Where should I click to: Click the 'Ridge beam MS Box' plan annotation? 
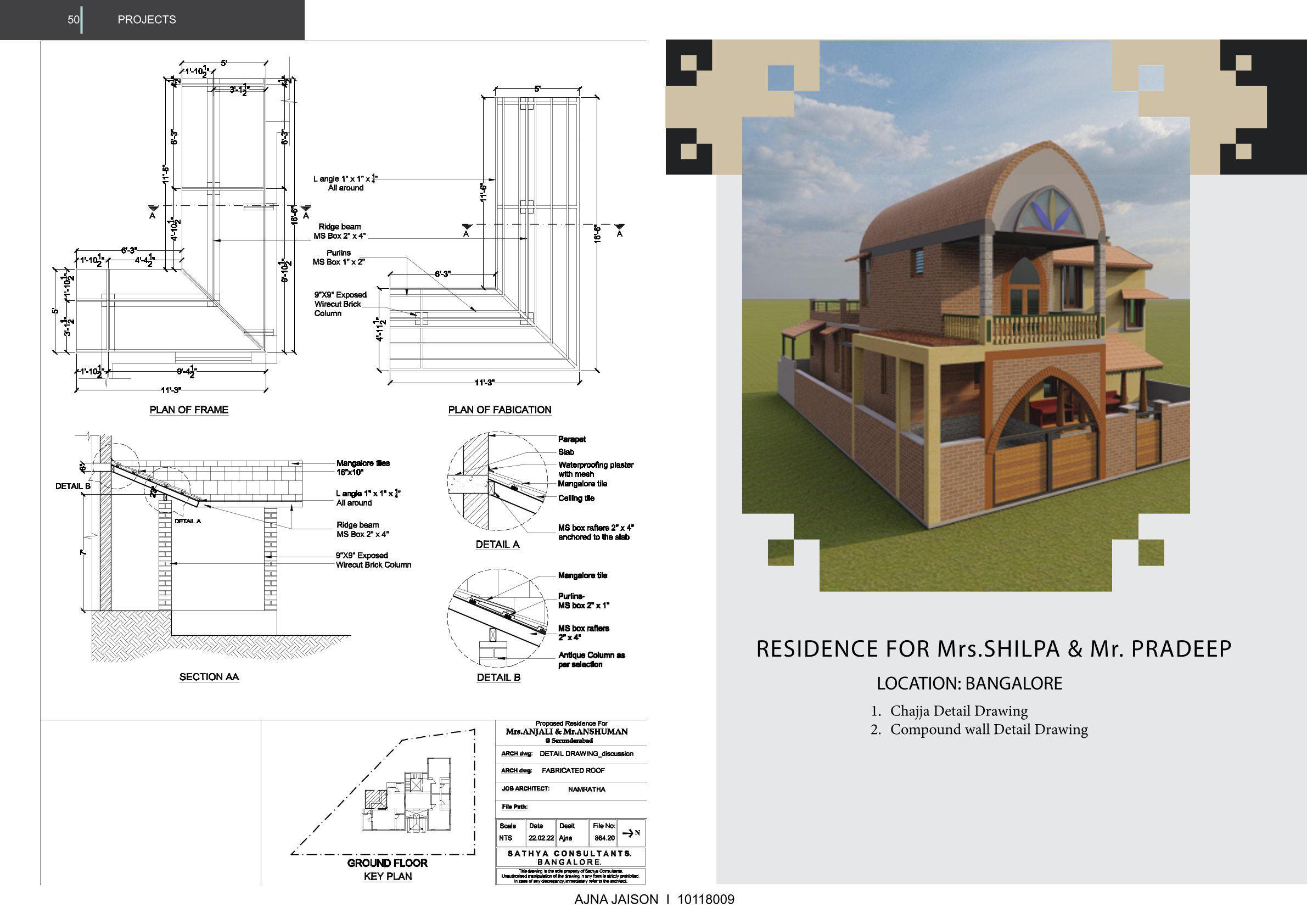pyautogui.click(x=339, y=231)
